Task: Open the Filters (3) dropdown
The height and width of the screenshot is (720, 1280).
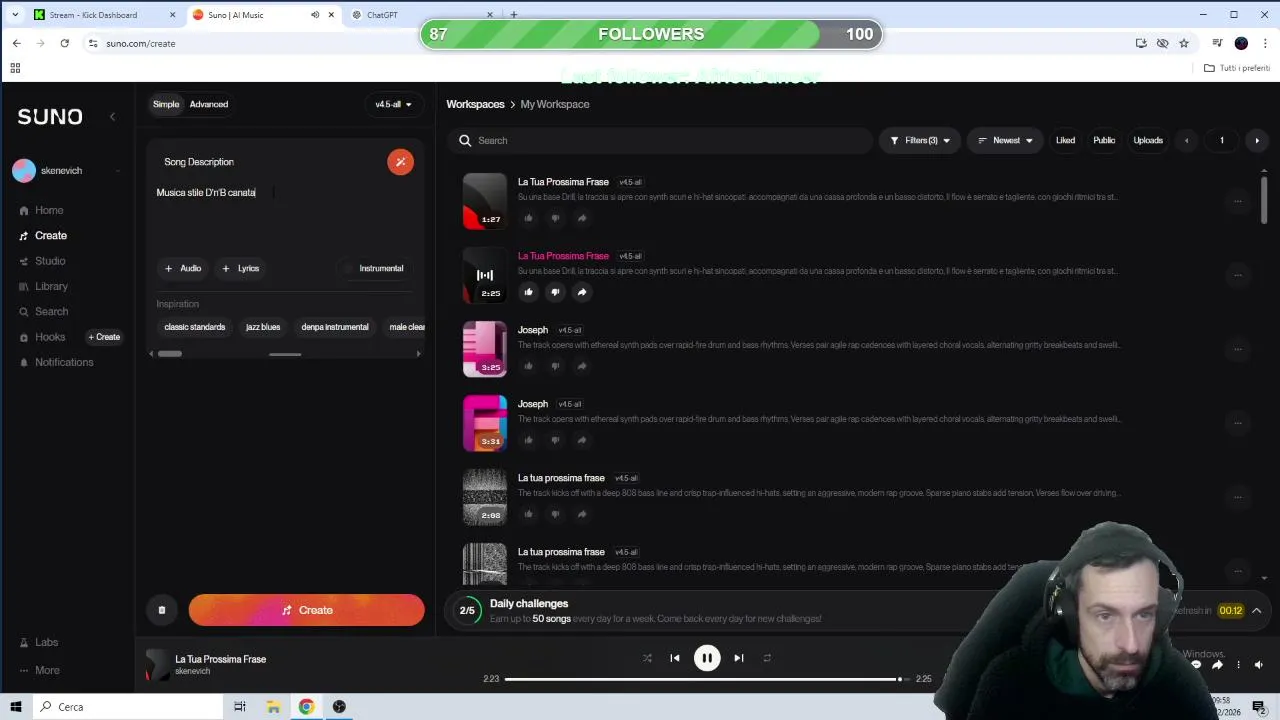Action: tap(920, 141)
